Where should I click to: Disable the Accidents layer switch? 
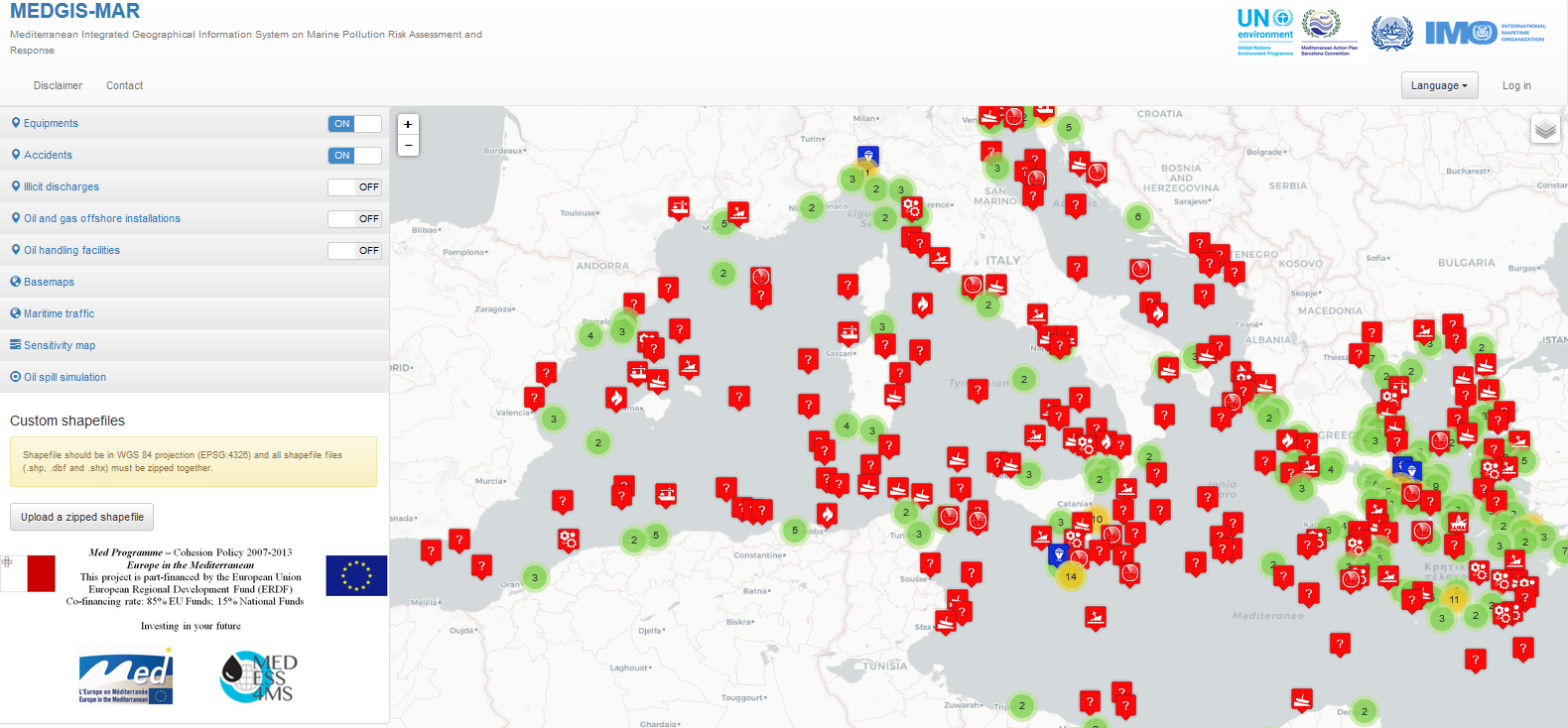(354, 156)
